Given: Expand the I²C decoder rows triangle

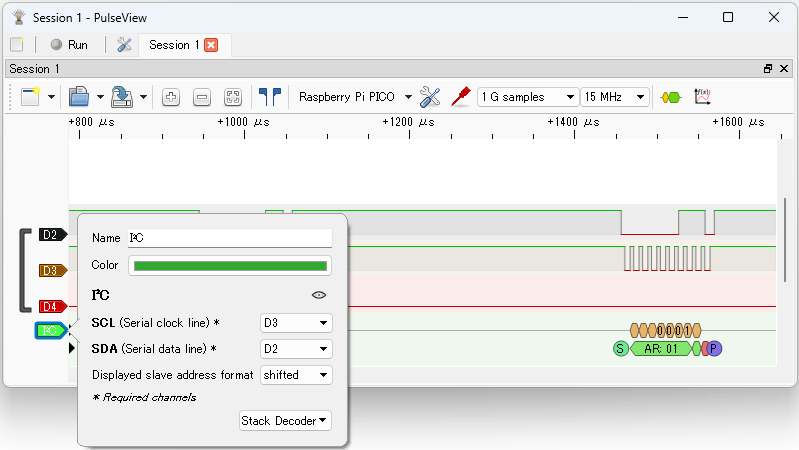Looking at the screenshot, I should [x=72, y=348].
